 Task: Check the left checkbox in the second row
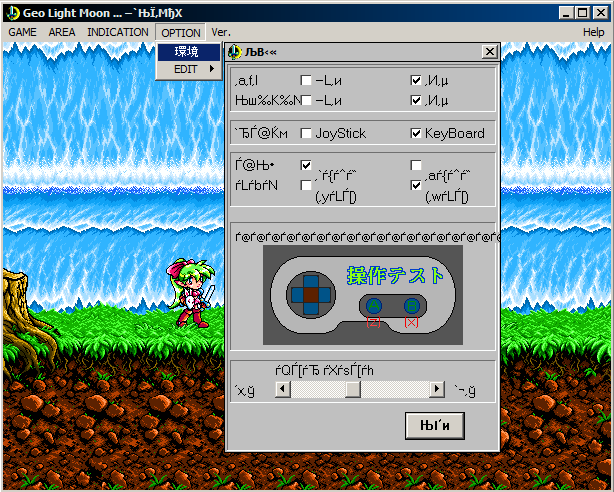pyautogui.click(x=306, y=100)
